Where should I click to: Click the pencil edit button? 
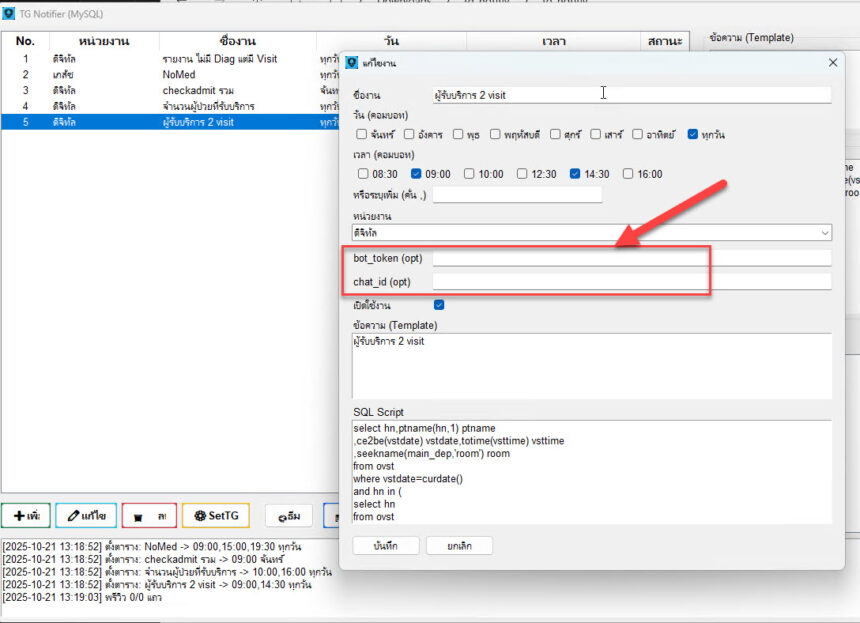pos(86,515)
